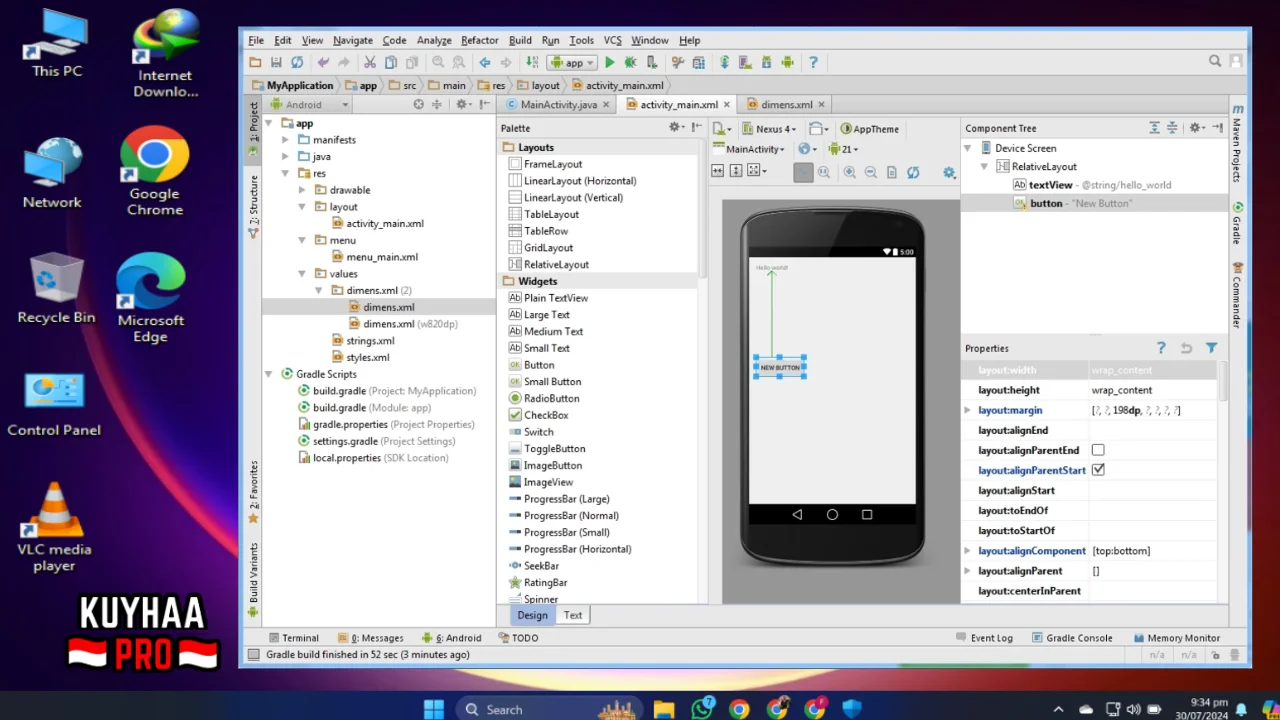Click the Cut scissors icon
The image size is (1280, 720).
(x=369, y=62)
